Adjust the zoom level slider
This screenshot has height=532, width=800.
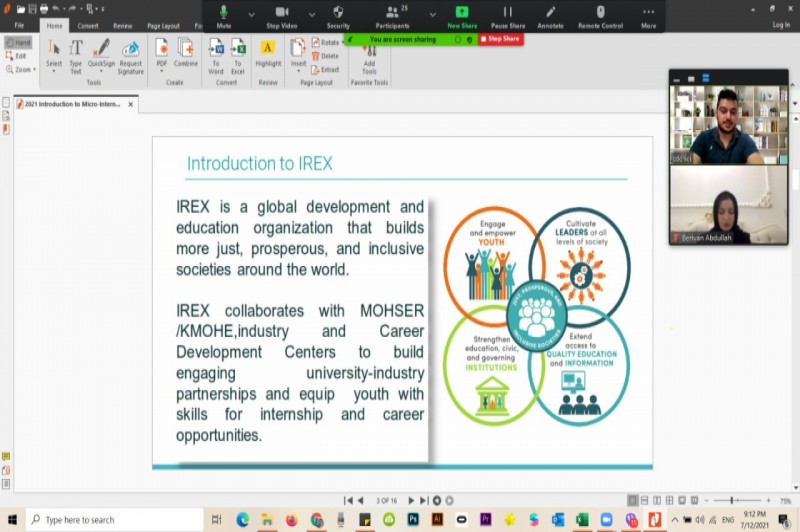click(731, 500)
